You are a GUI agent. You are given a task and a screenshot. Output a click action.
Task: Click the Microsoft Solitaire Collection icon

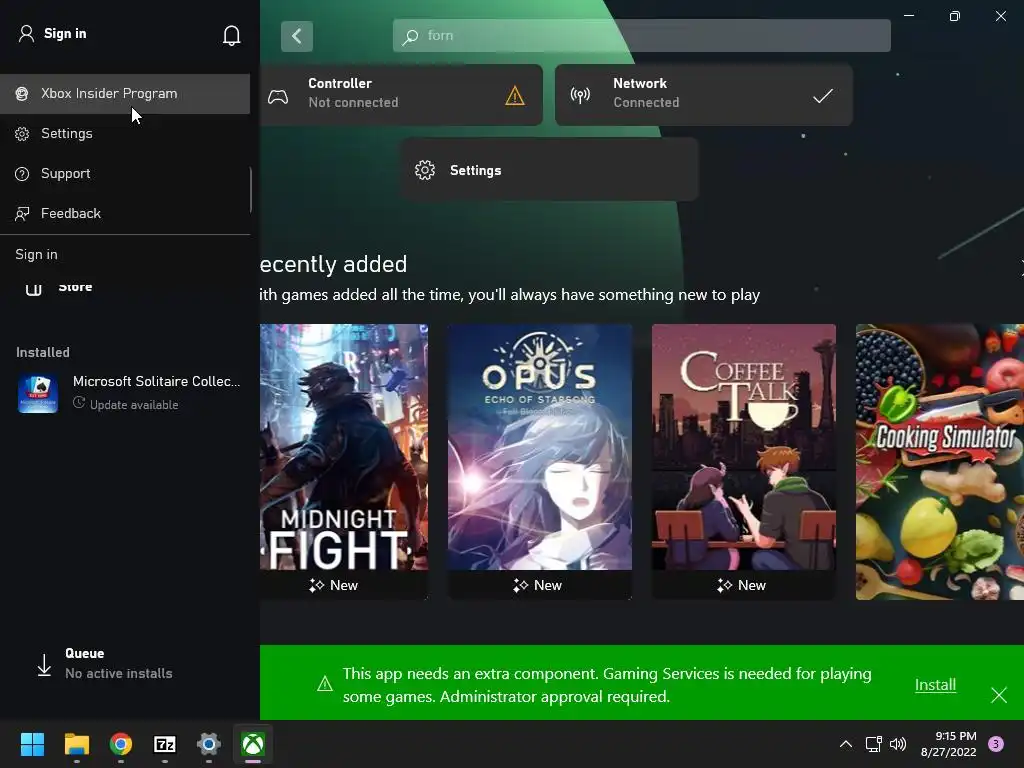[x=38, y=393]
